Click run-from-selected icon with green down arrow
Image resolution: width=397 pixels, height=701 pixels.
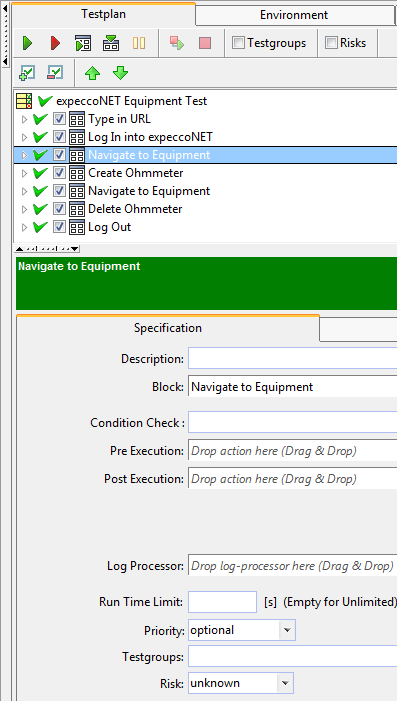pos(111,43)
